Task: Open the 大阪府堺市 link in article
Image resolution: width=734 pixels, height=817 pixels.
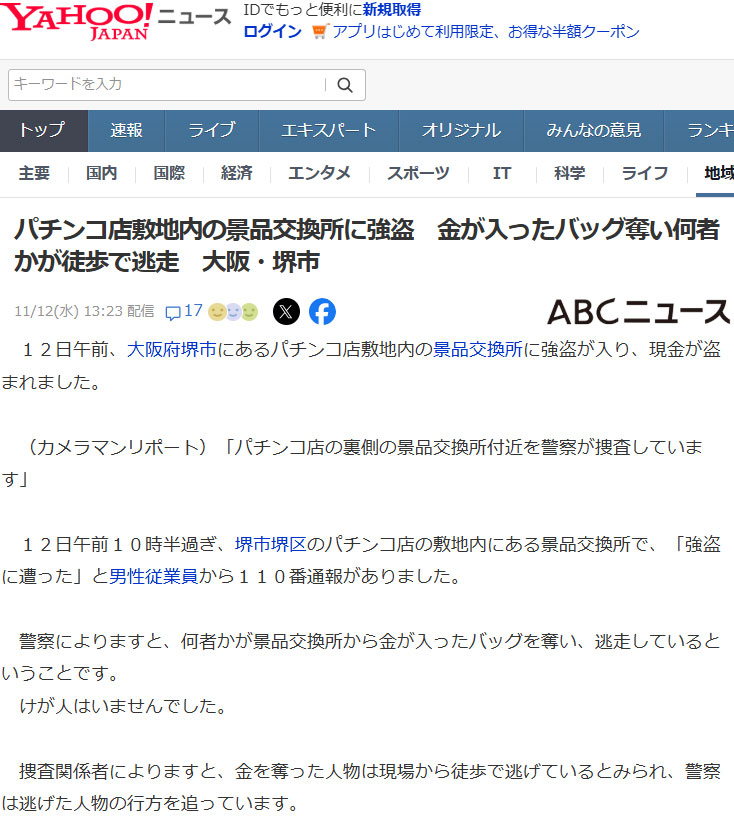Action: [x=172, y=350]
